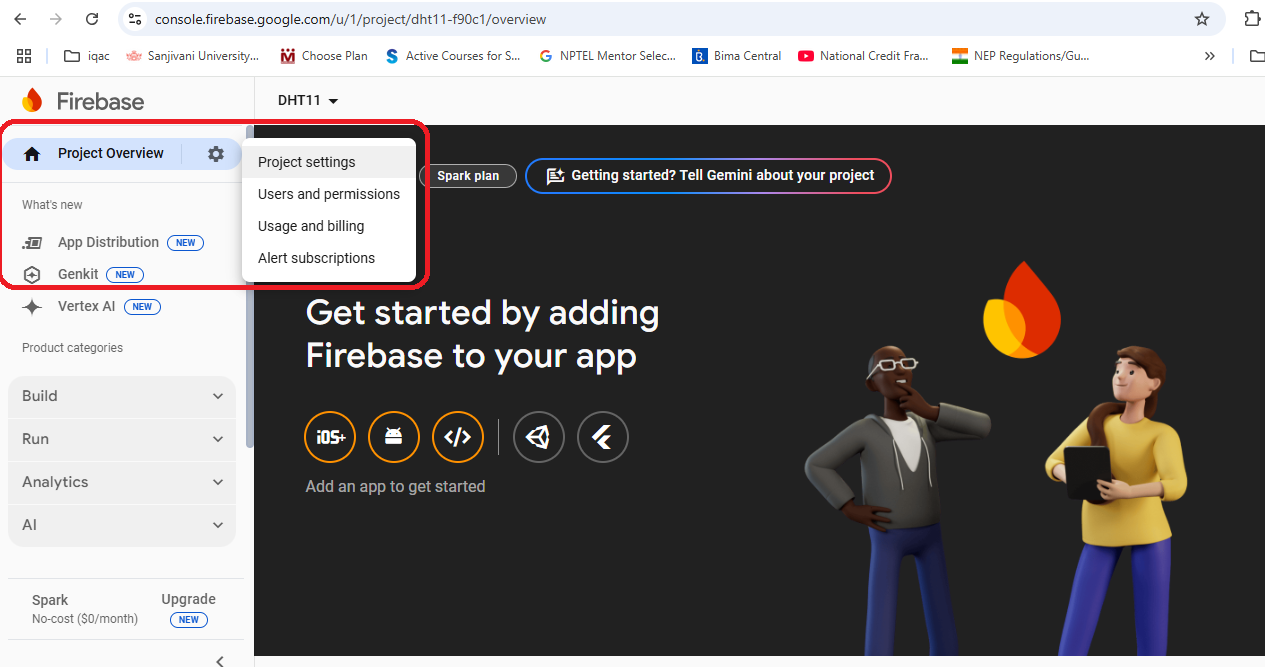Open Vertex AI in sidebar
The width and height of the screenshot is (1265, 667).
(86, 306)
